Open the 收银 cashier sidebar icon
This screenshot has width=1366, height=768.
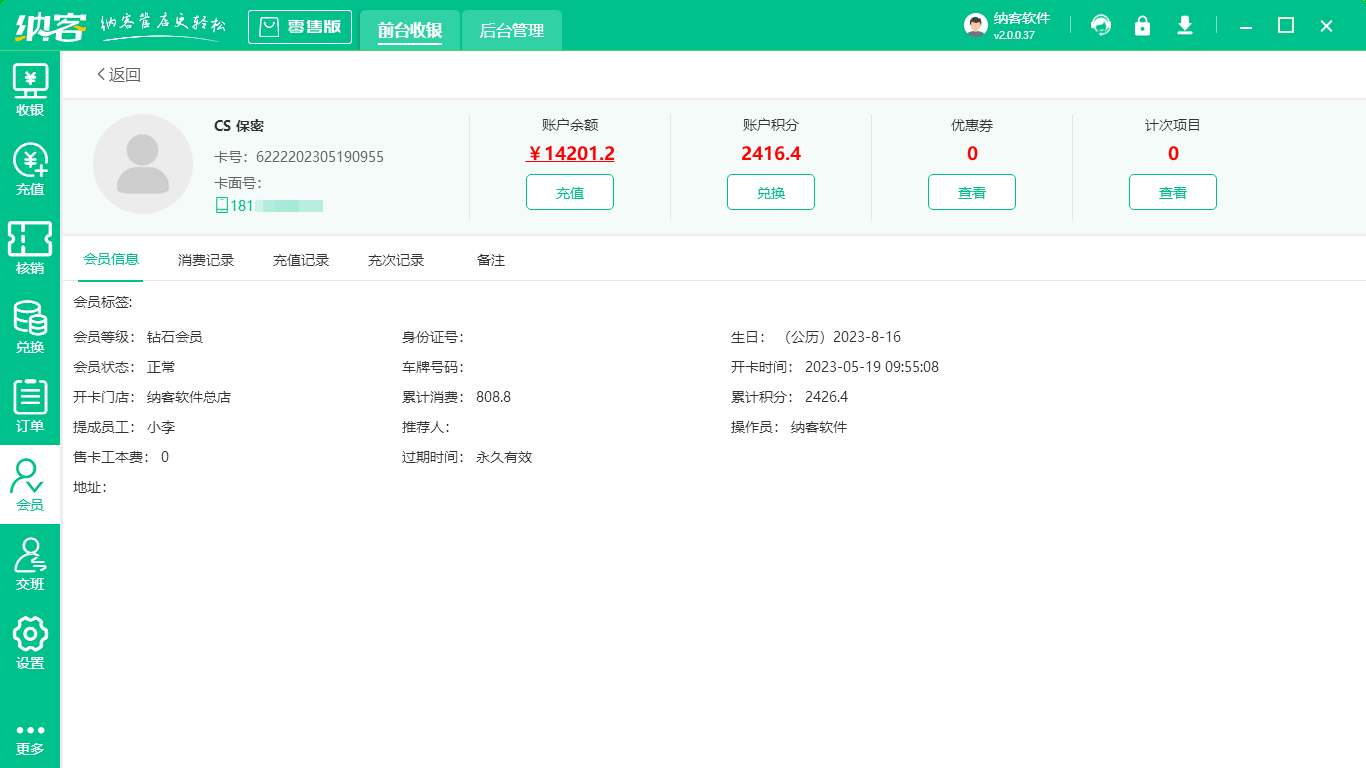point(30,90)
